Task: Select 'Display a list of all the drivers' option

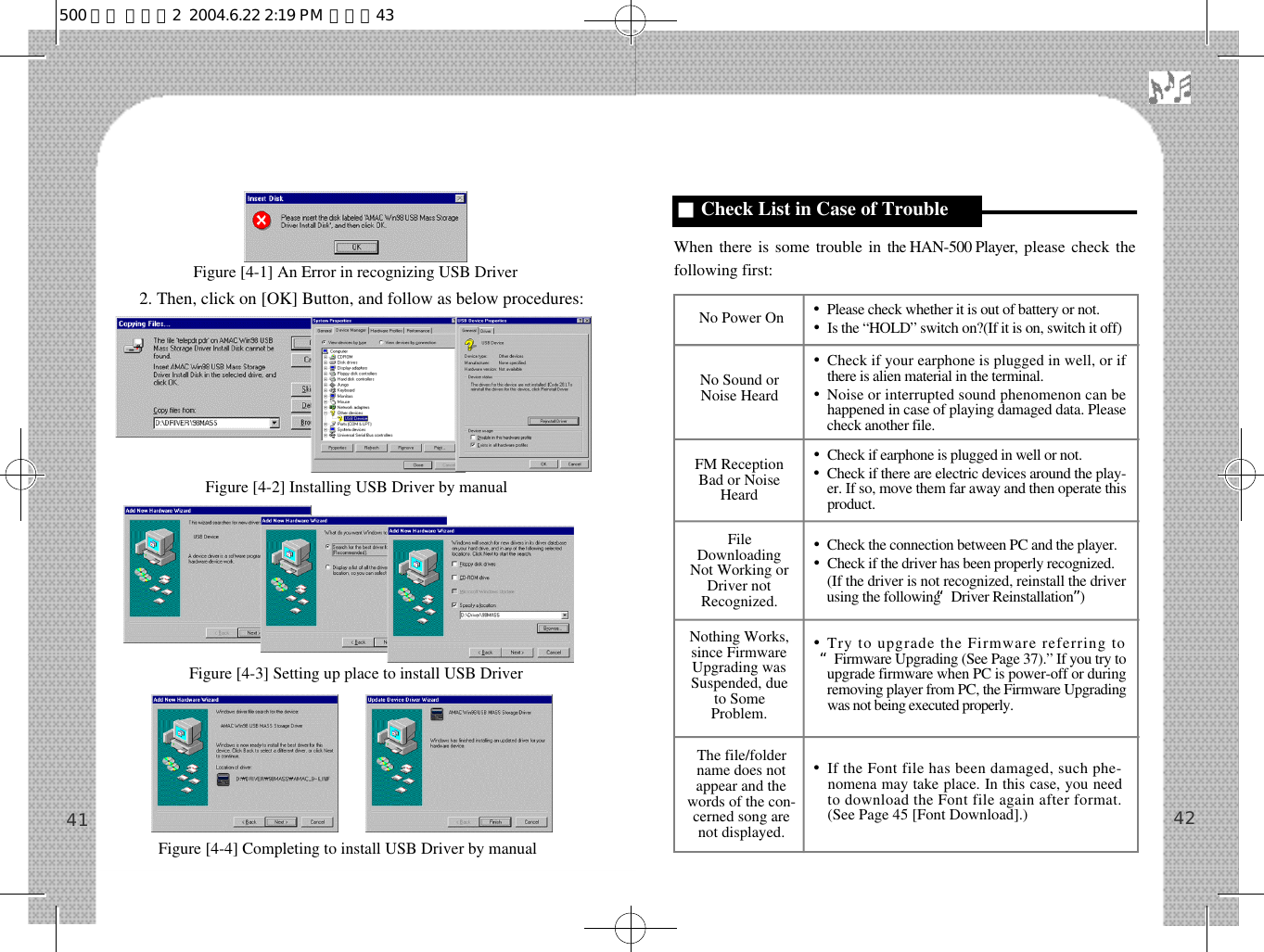Action: pos(327,567)
